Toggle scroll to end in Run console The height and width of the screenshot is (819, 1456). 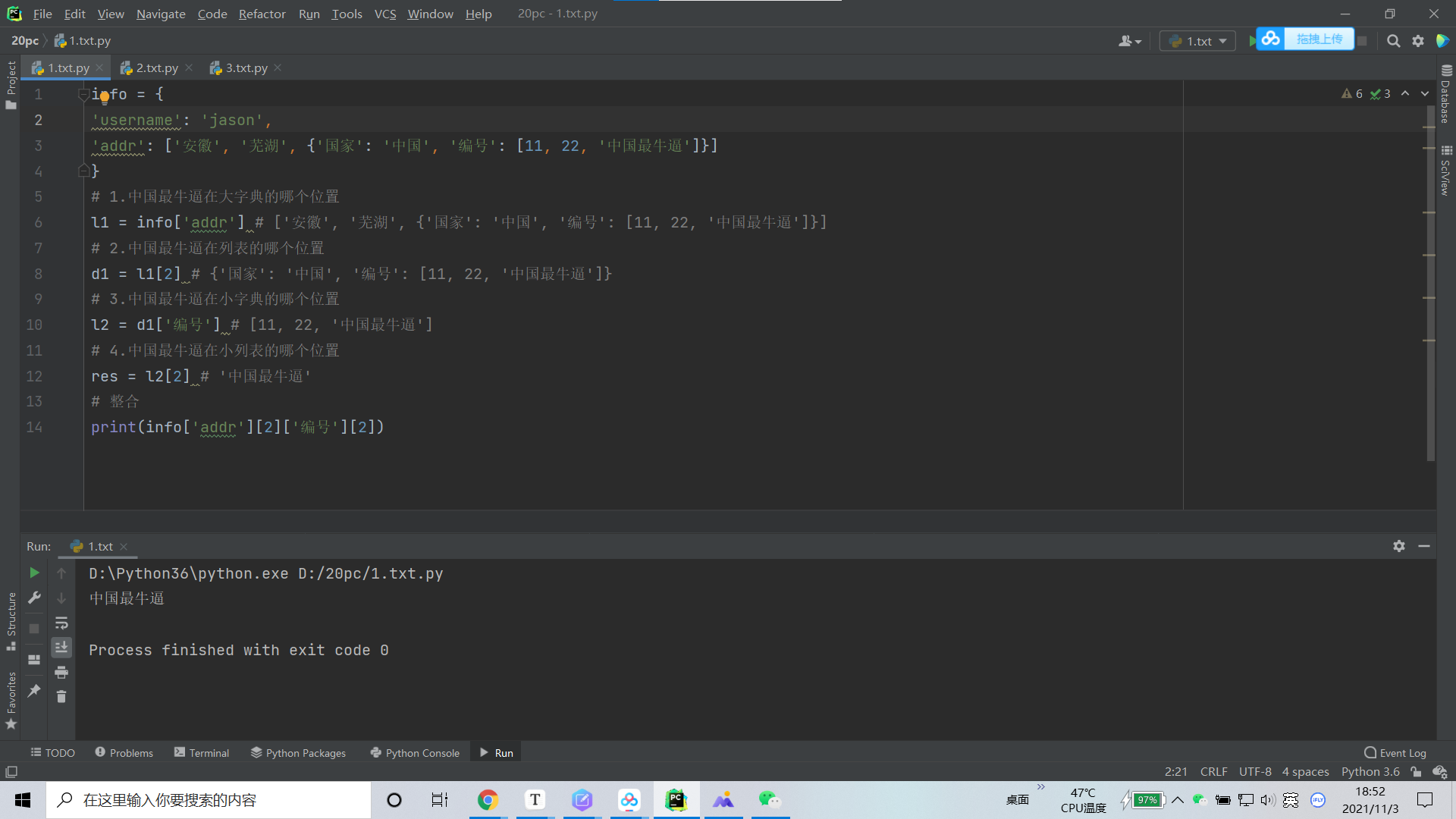click(x=61, y=647)
